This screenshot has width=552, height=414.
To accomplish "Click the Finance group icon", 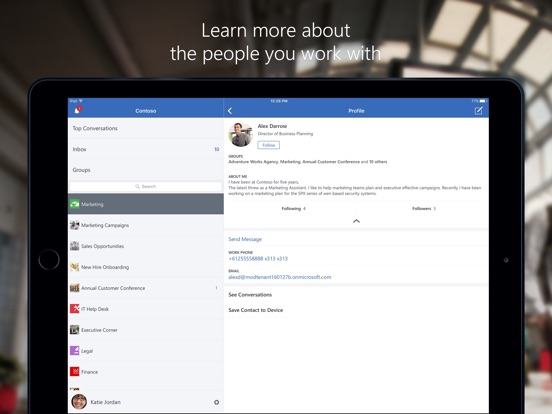I will click(x=75, y=372).
